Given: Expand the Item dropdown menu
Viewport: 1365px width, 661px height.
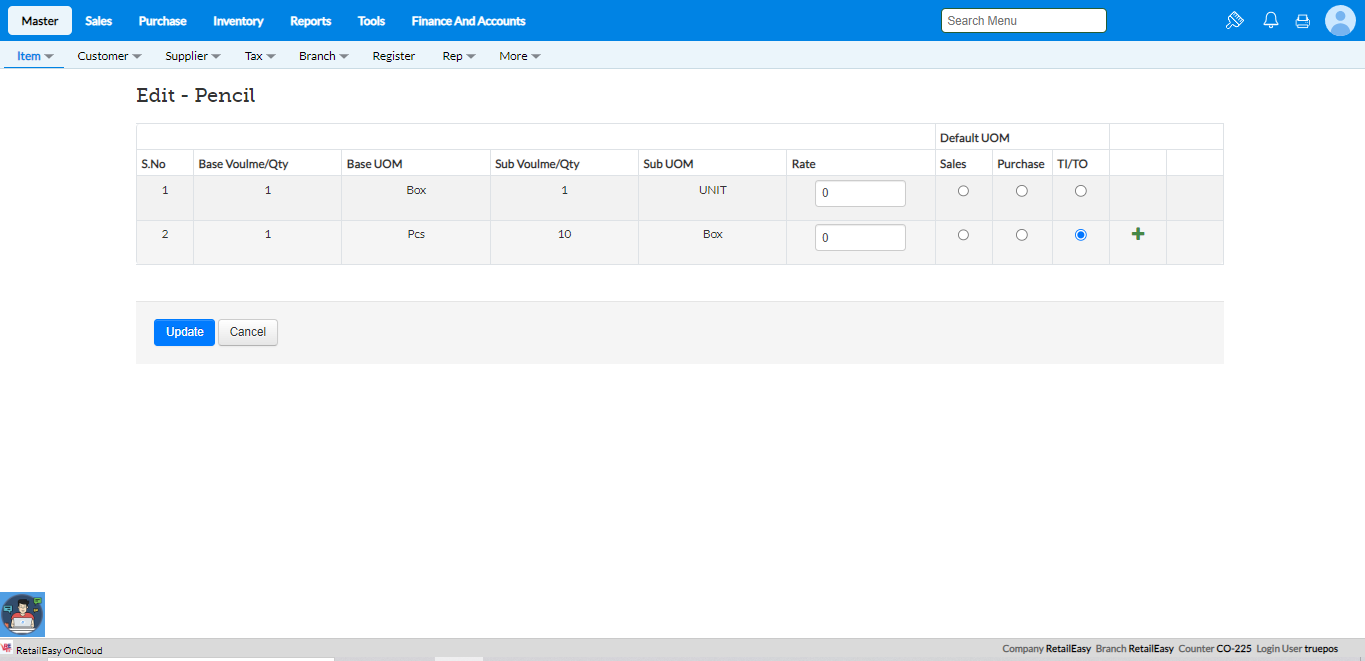Looking at the screenshot, I should click(x=35, y=56).
